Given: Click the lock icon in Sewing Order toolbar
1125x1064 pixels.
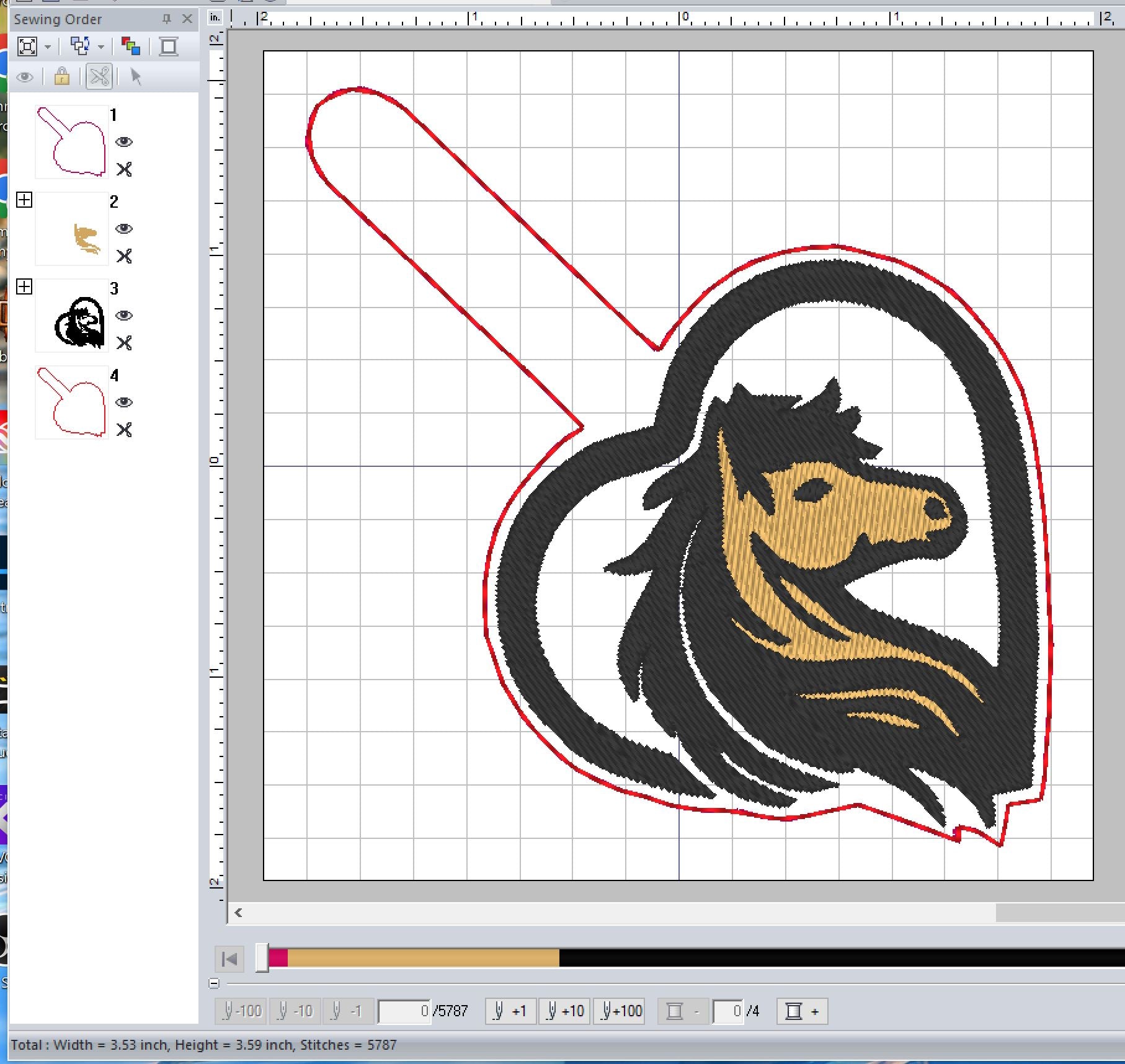Looking at the screenshot, I should point(61,77).
